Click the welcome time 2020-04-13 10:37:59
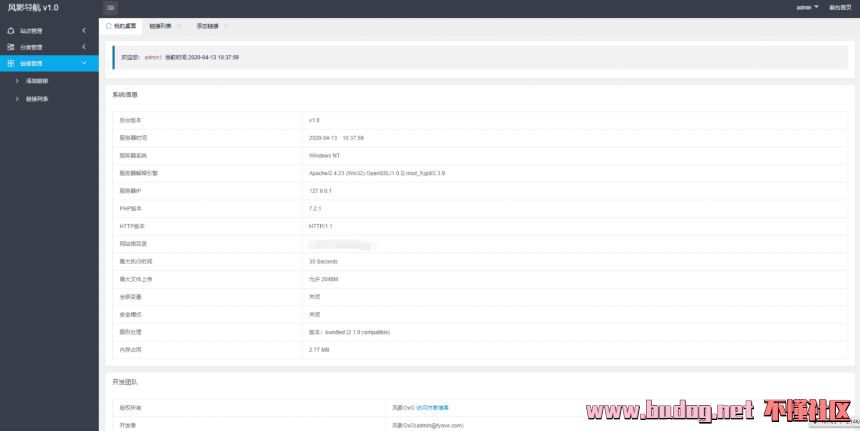Screen dimensions: 860x431 pyautogui.click(x=214, y=57)
